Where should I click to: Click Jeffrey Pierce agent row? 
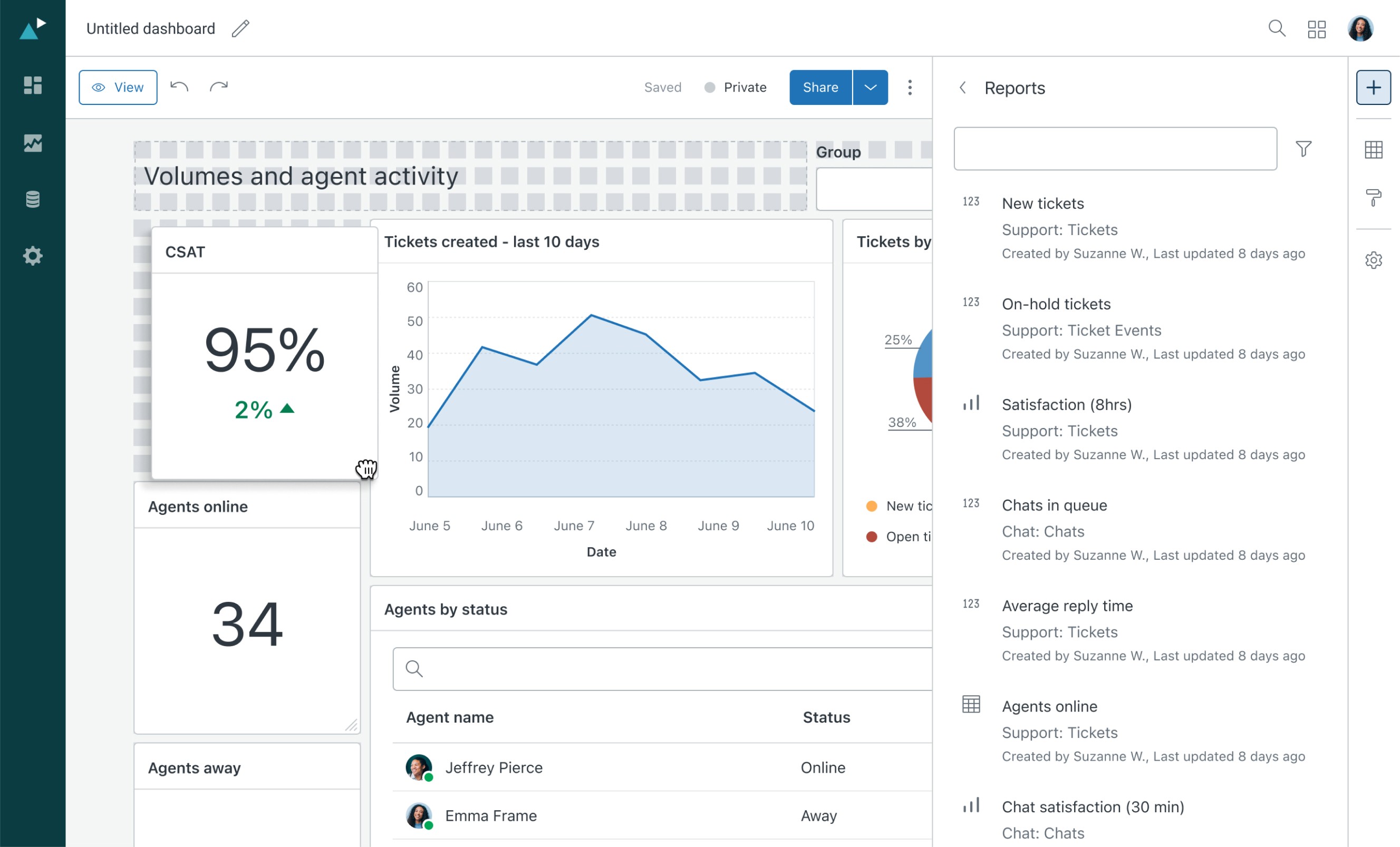494,767
